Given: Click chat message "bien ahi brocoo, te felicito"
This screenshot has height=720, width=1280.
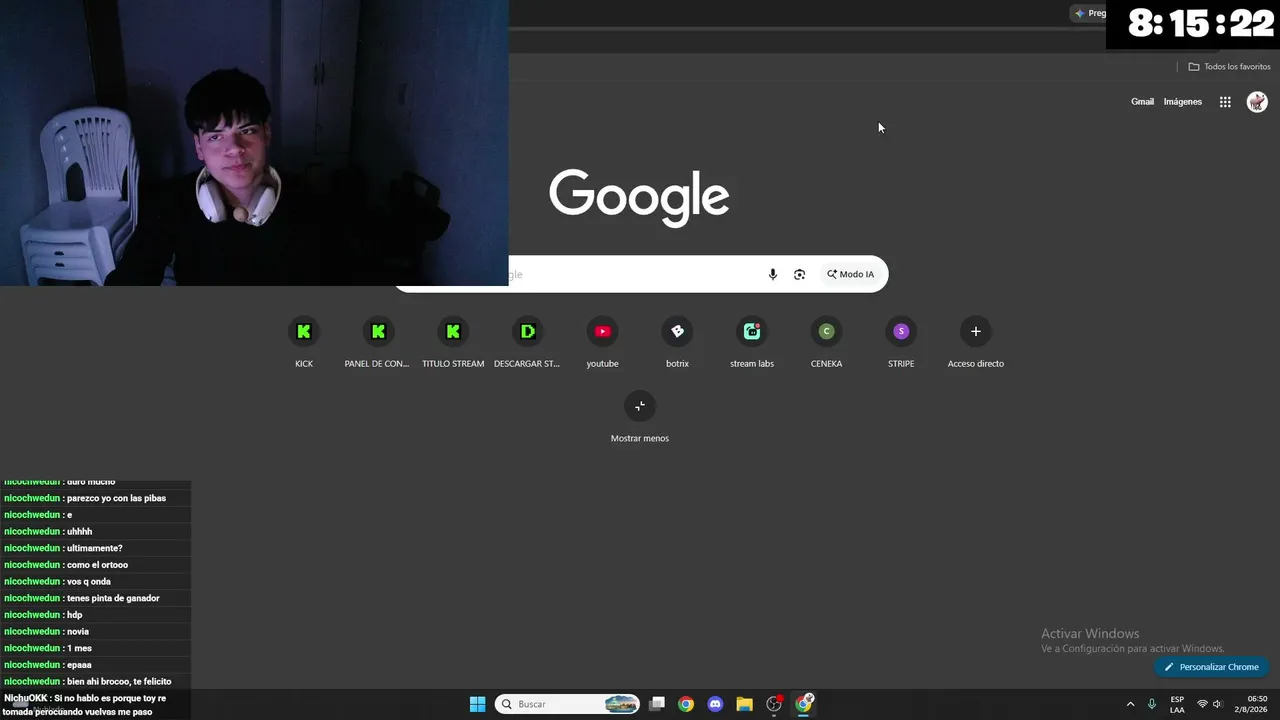Looking at the screenshot, I should pyautogui.click(x=119, y=681).
